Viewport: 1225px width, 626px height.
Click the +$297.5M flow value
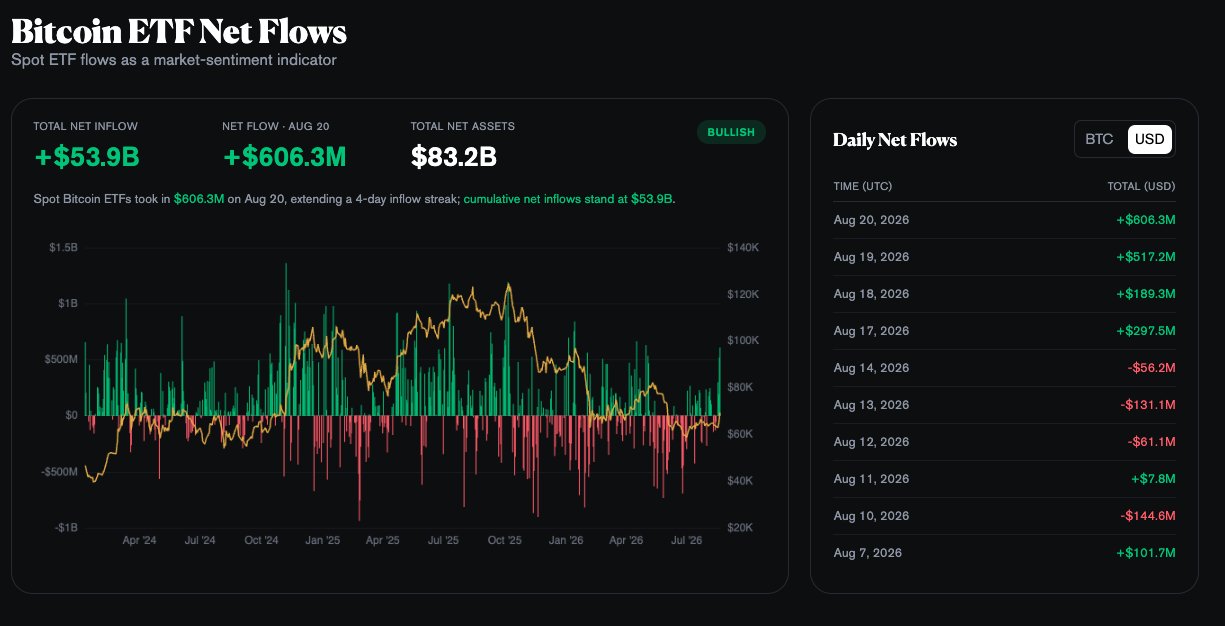[x=1146, y=331]
